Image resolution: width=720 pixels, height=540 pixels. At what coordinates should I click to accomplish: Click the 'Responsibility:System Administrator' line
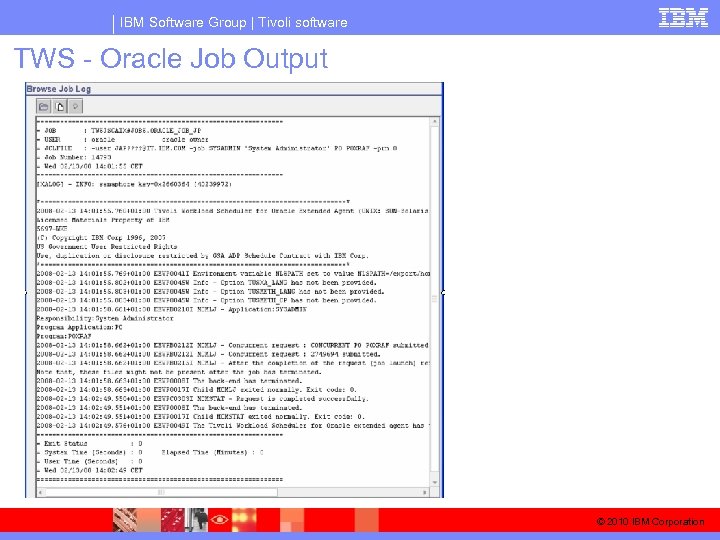click(105, 318)
